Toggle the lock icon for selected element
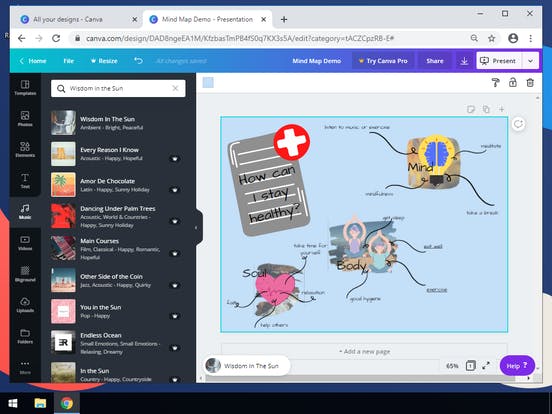 pyautogui.click(x=513, y=83)
